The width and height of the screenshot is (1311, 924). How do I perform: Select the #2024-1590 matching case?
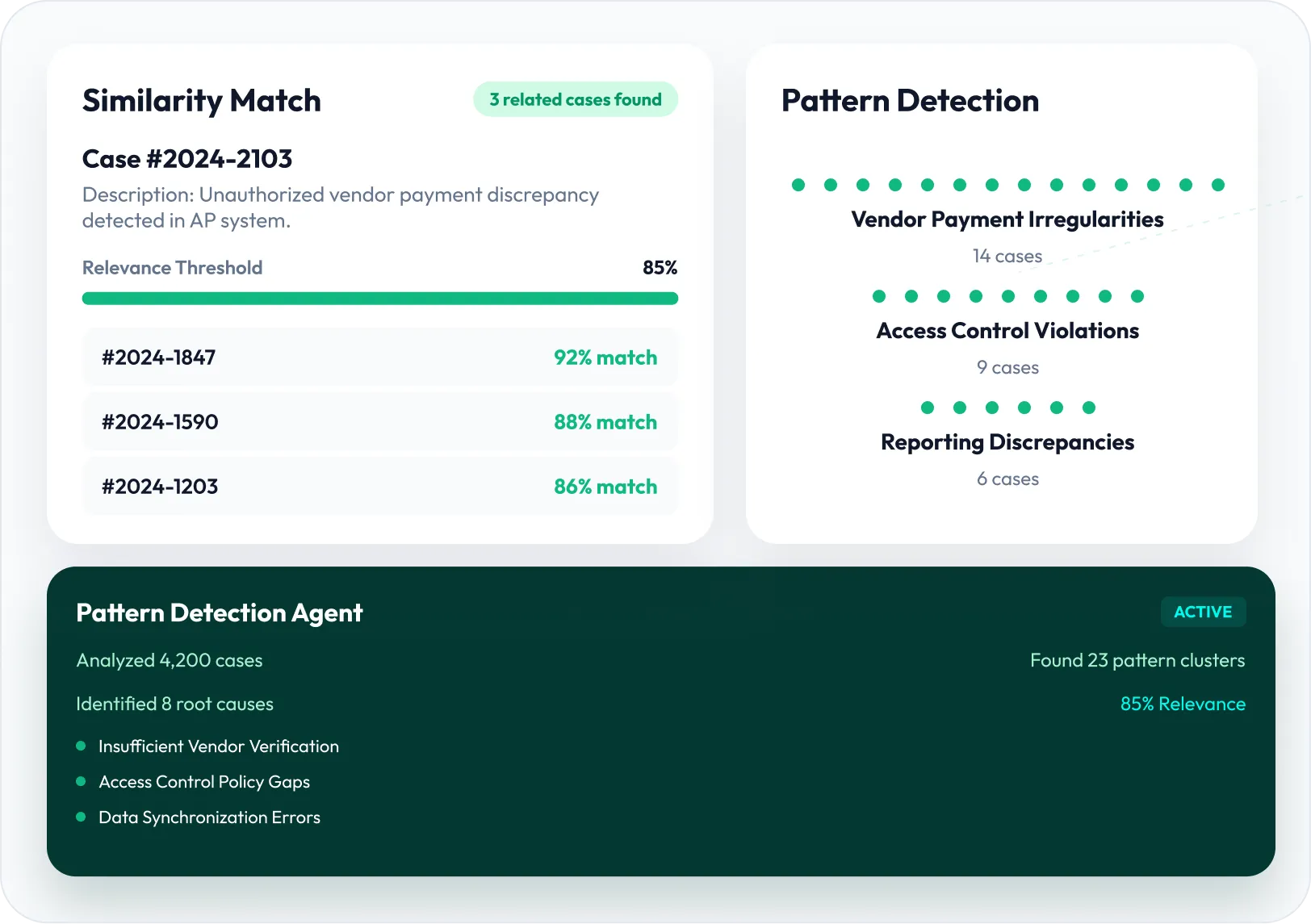379,422
